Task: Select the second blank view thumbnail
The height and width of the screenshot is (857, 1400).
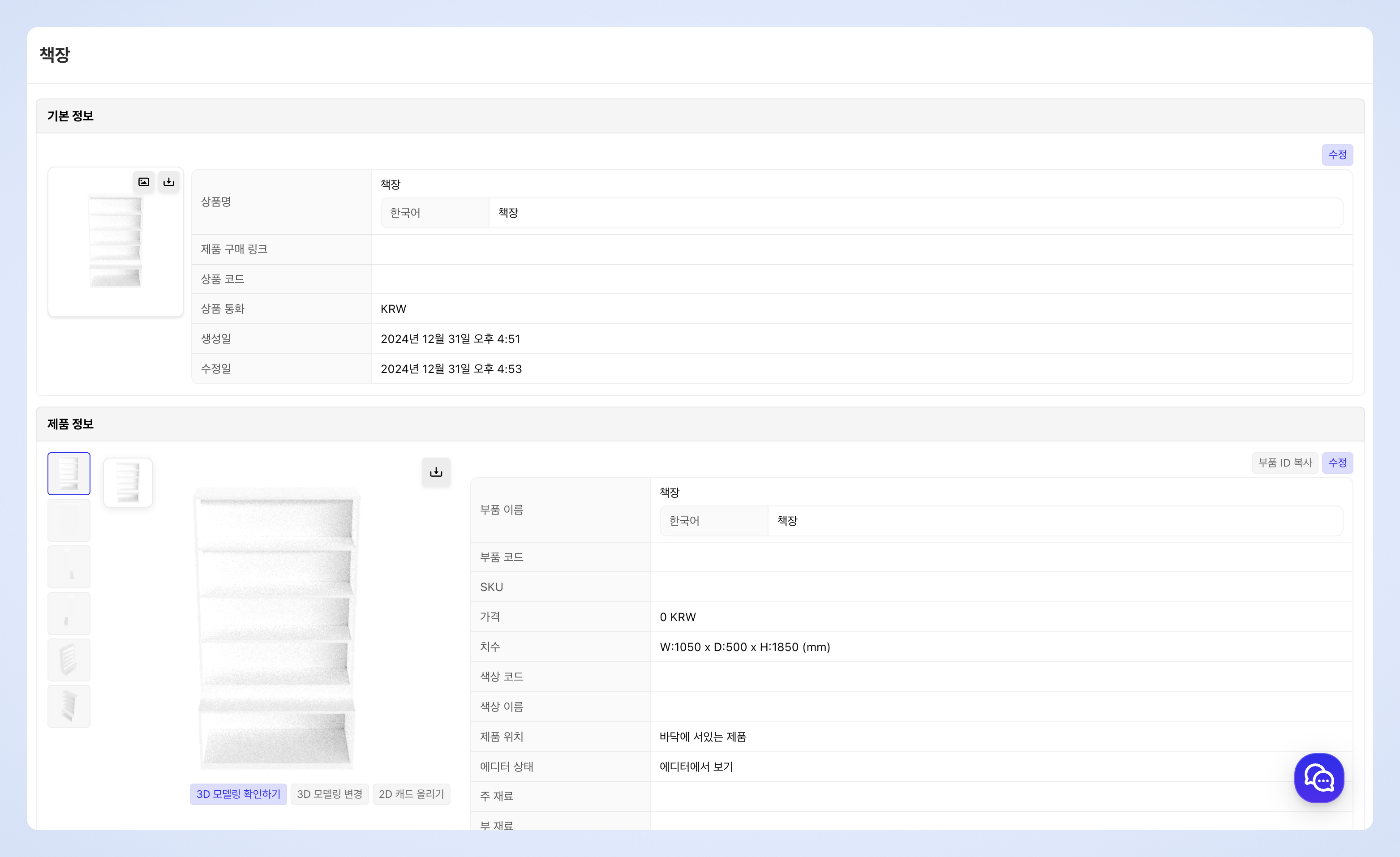Action: pyautogui.click(x=69, y=520)
